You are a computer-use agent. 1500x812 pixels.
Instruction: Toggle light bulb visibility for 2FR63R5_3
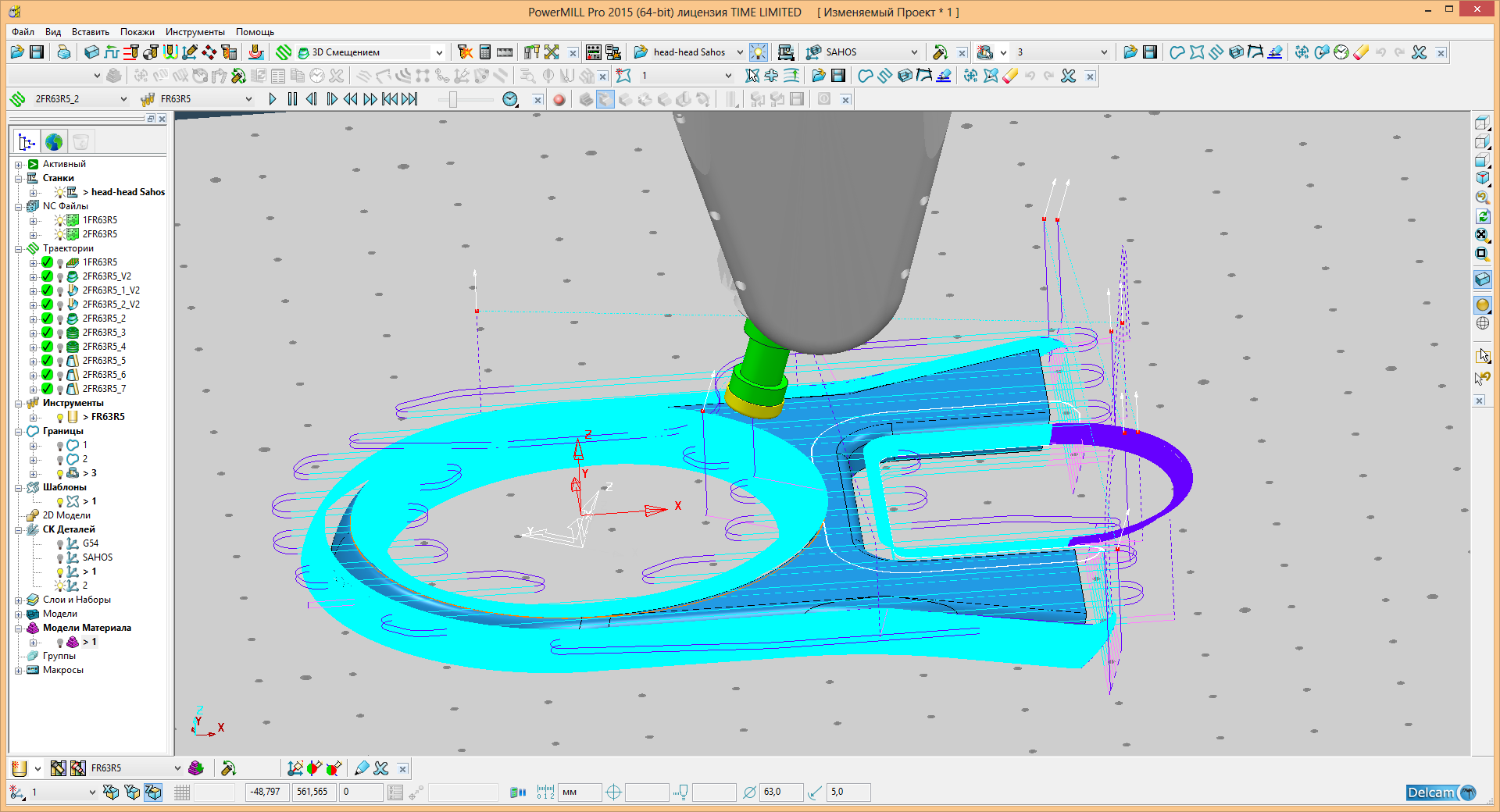60,333
